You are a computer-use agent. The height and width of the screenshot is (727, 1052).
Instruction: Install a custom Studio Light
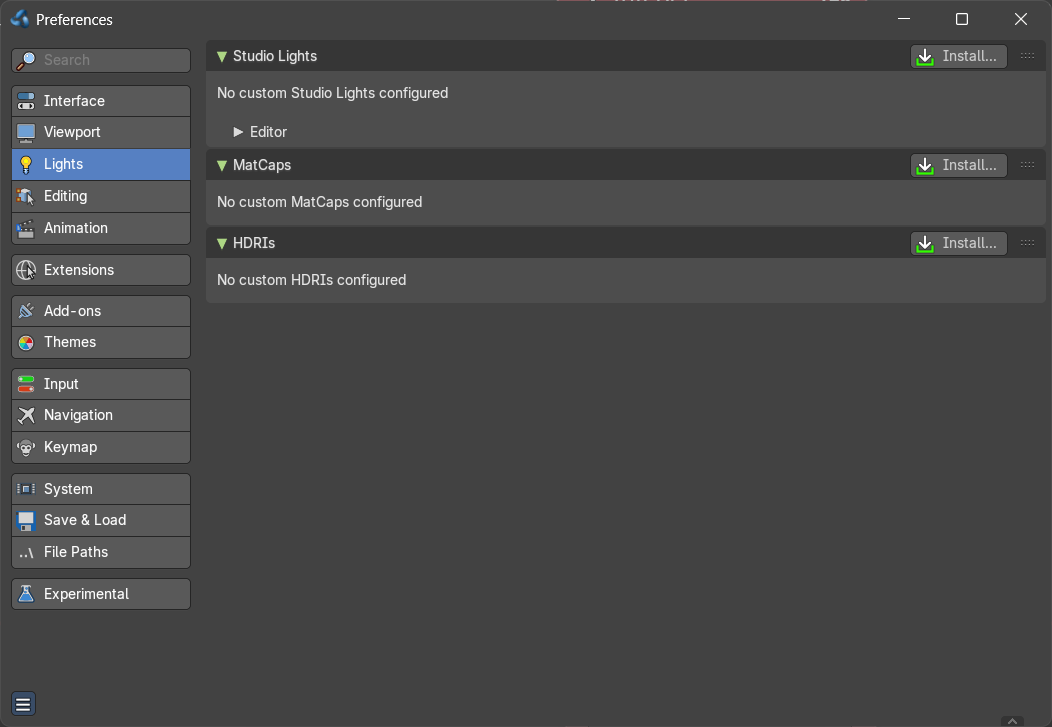point(959,56)
